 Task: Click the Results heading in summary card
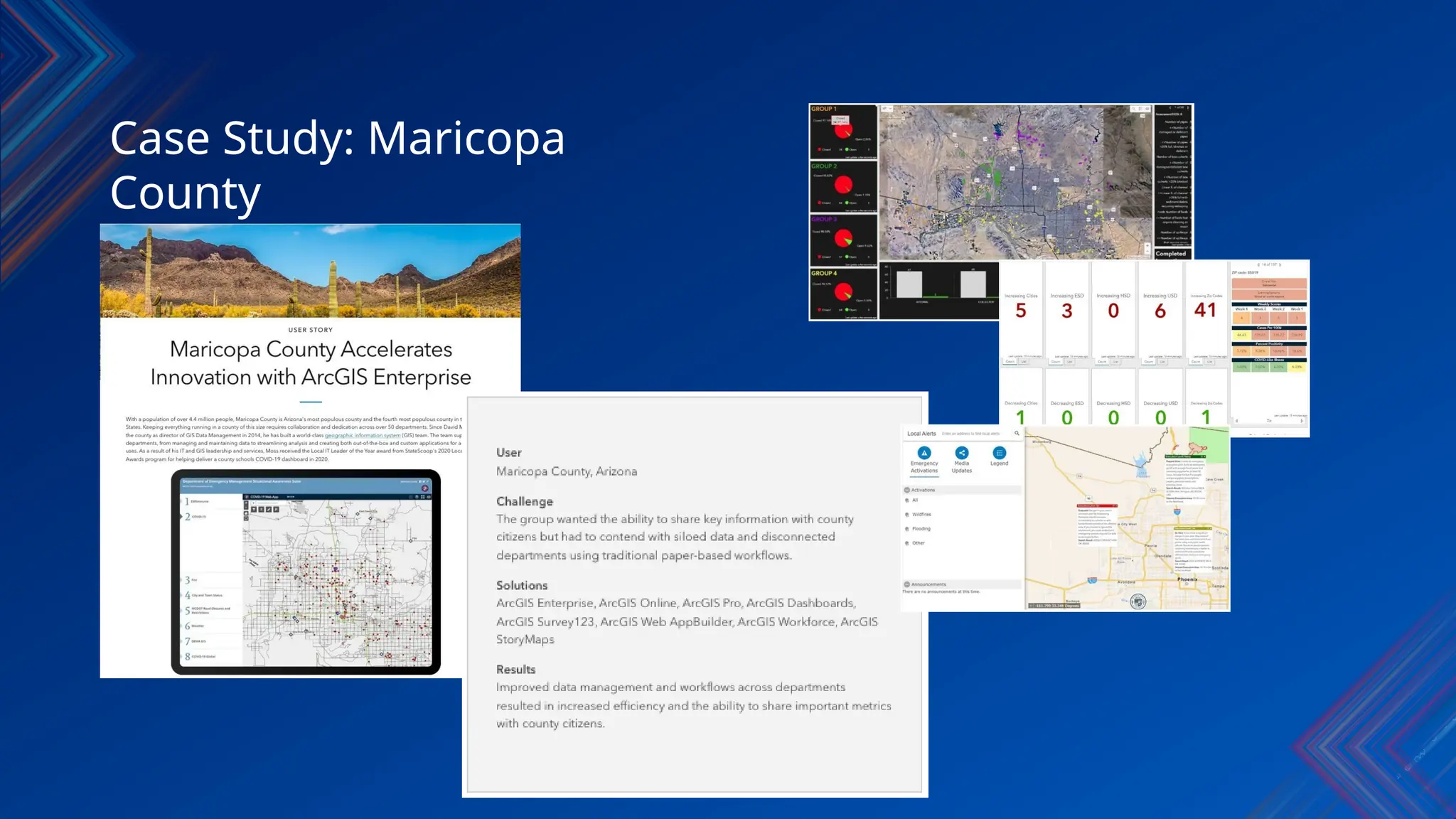click(x=515, y=670)
